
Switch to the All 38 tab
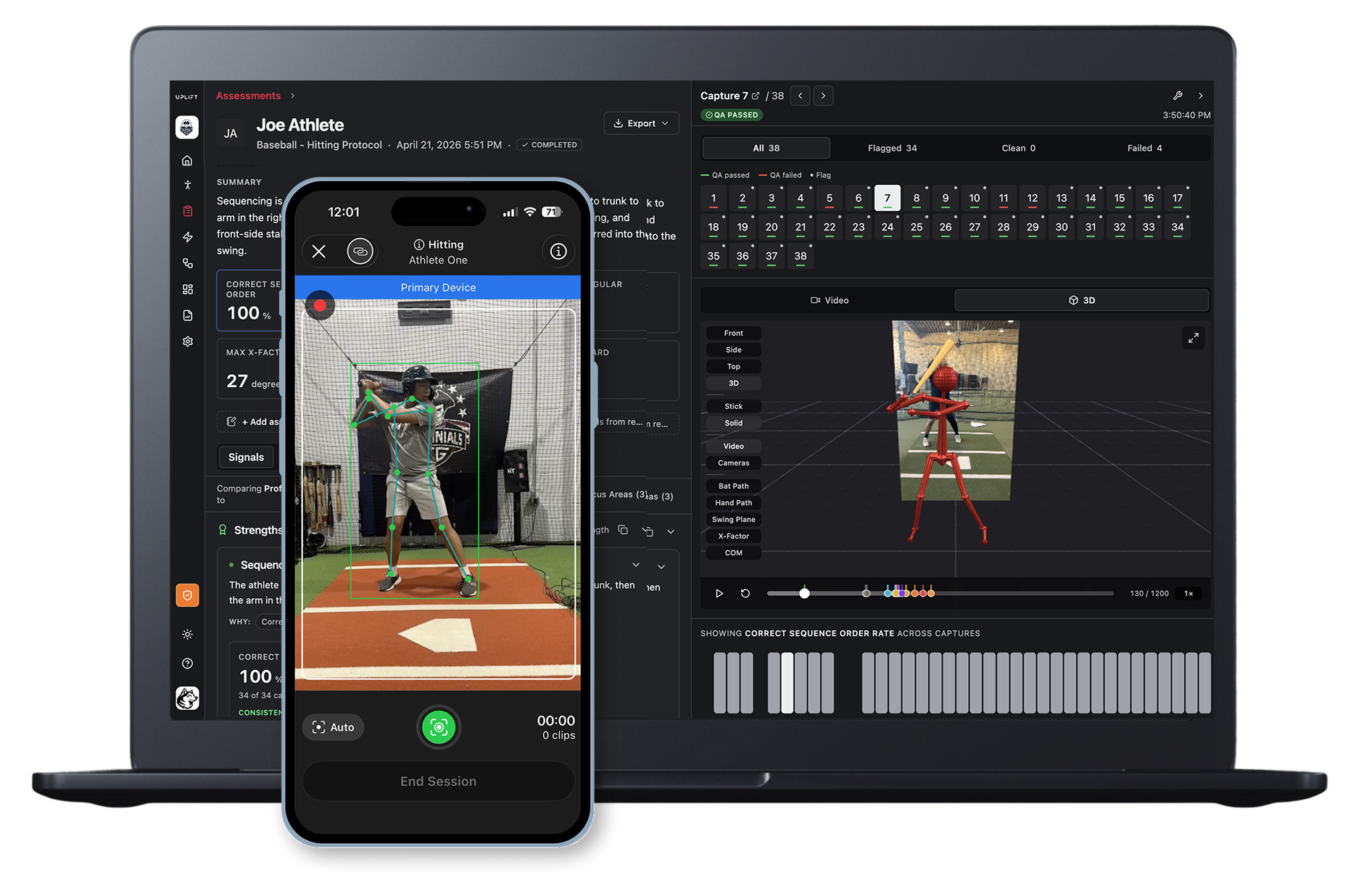point(766,148)
